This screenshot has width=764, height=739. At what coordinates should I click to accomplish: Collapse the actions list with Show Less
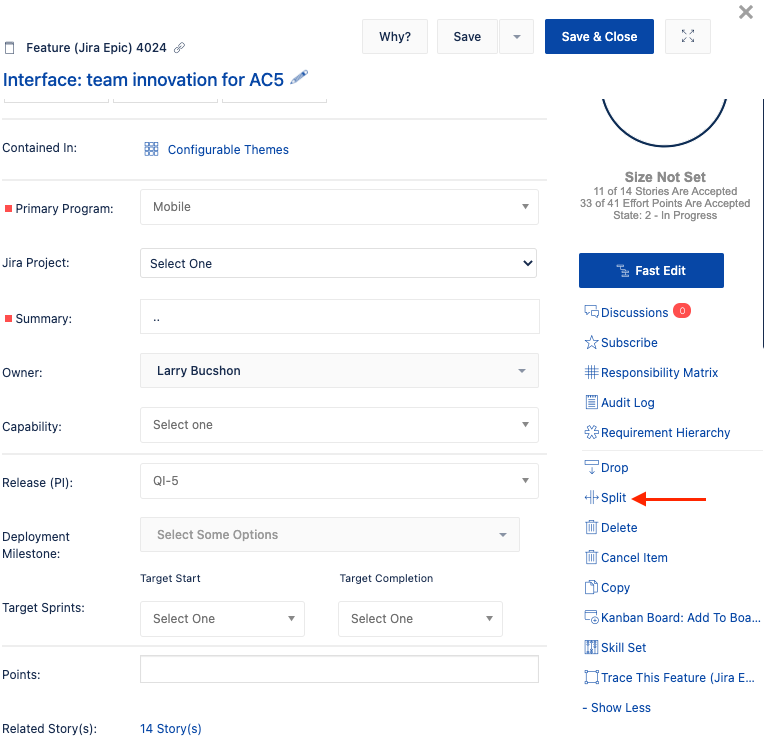[x=616, y=707]
